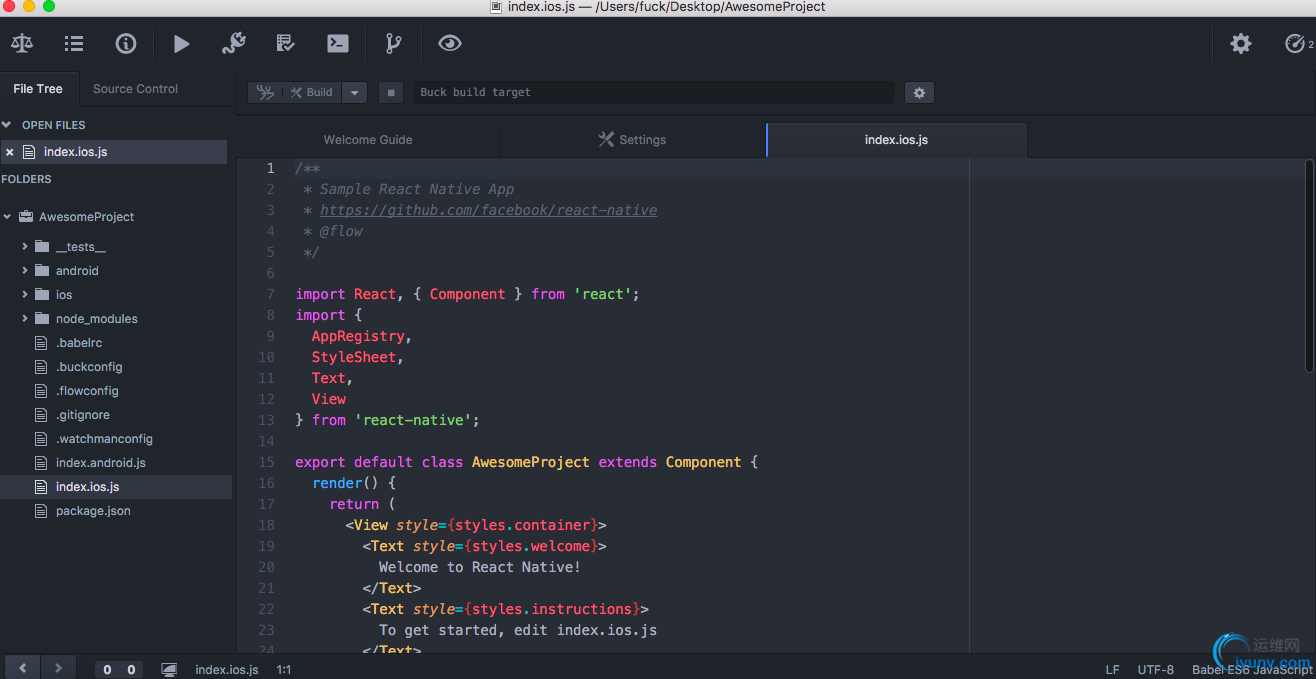Viewport: 1316px width, 679px height.
Task: Open the terminal console toolbar icon
Action: 338,44
